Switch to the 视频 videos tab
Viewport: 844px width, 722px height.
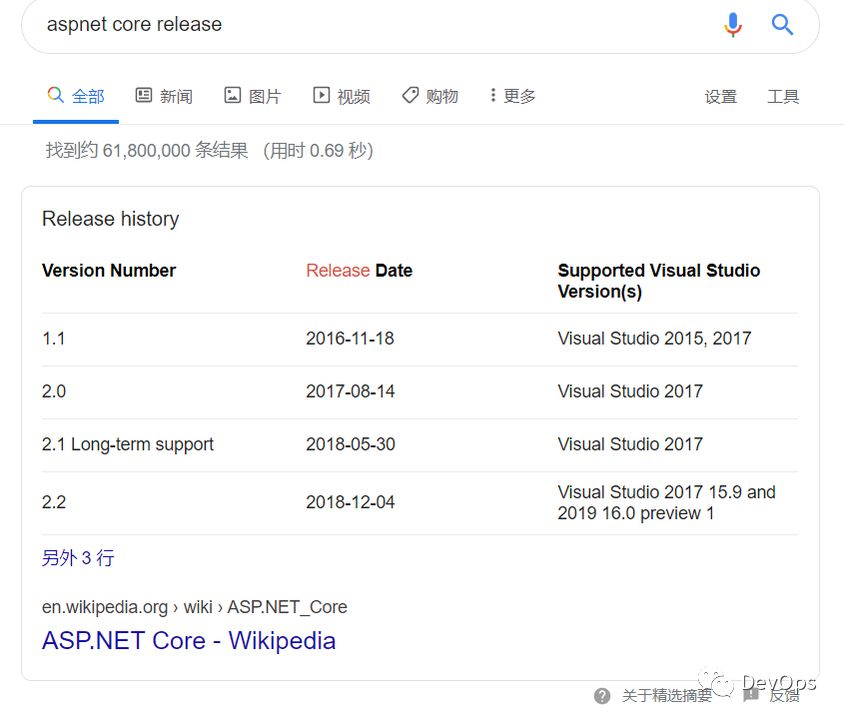[x=341, y=96]
